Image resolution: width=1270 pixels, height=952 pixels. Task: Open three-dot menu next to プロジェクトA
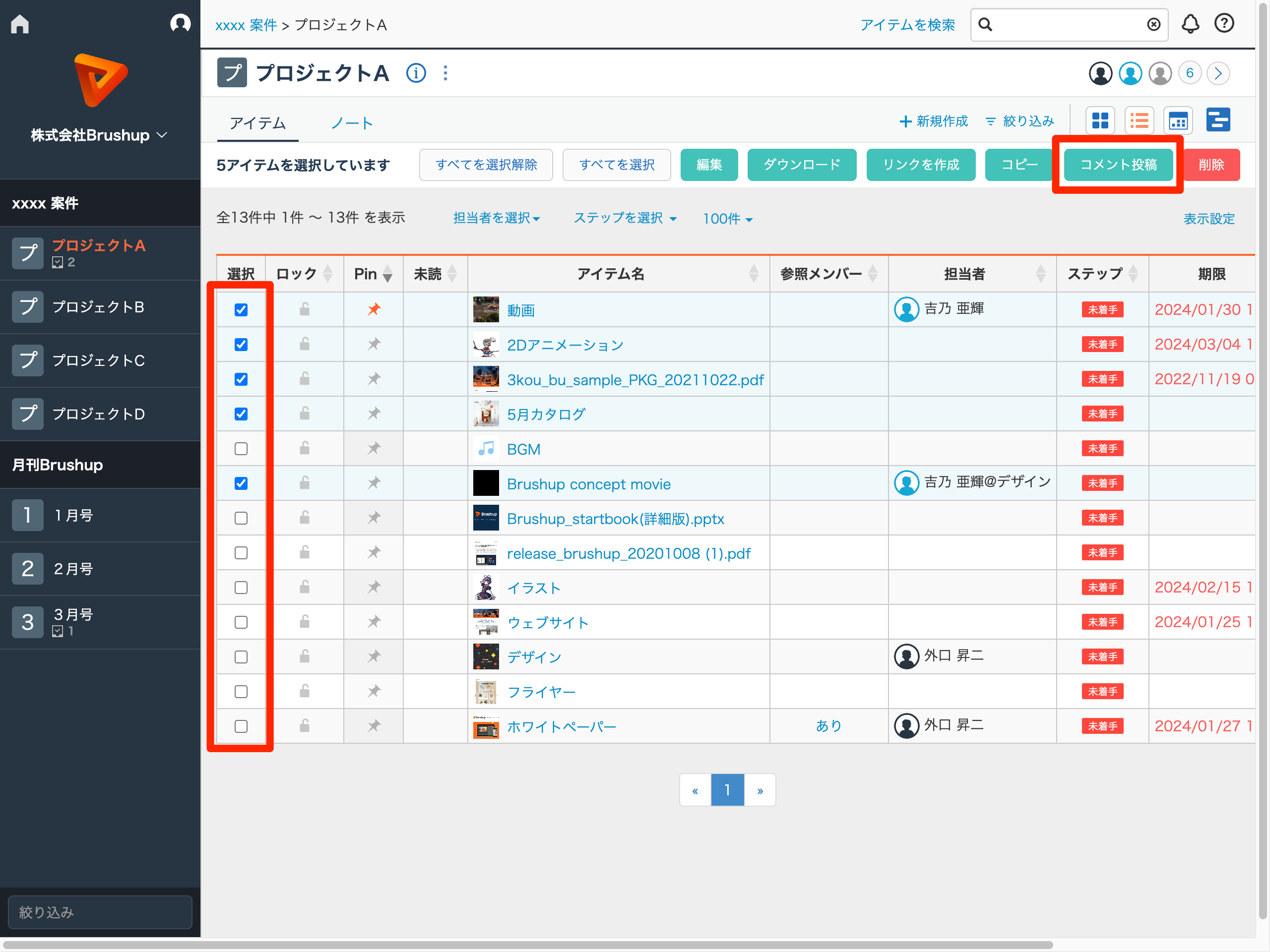(445, 73)
